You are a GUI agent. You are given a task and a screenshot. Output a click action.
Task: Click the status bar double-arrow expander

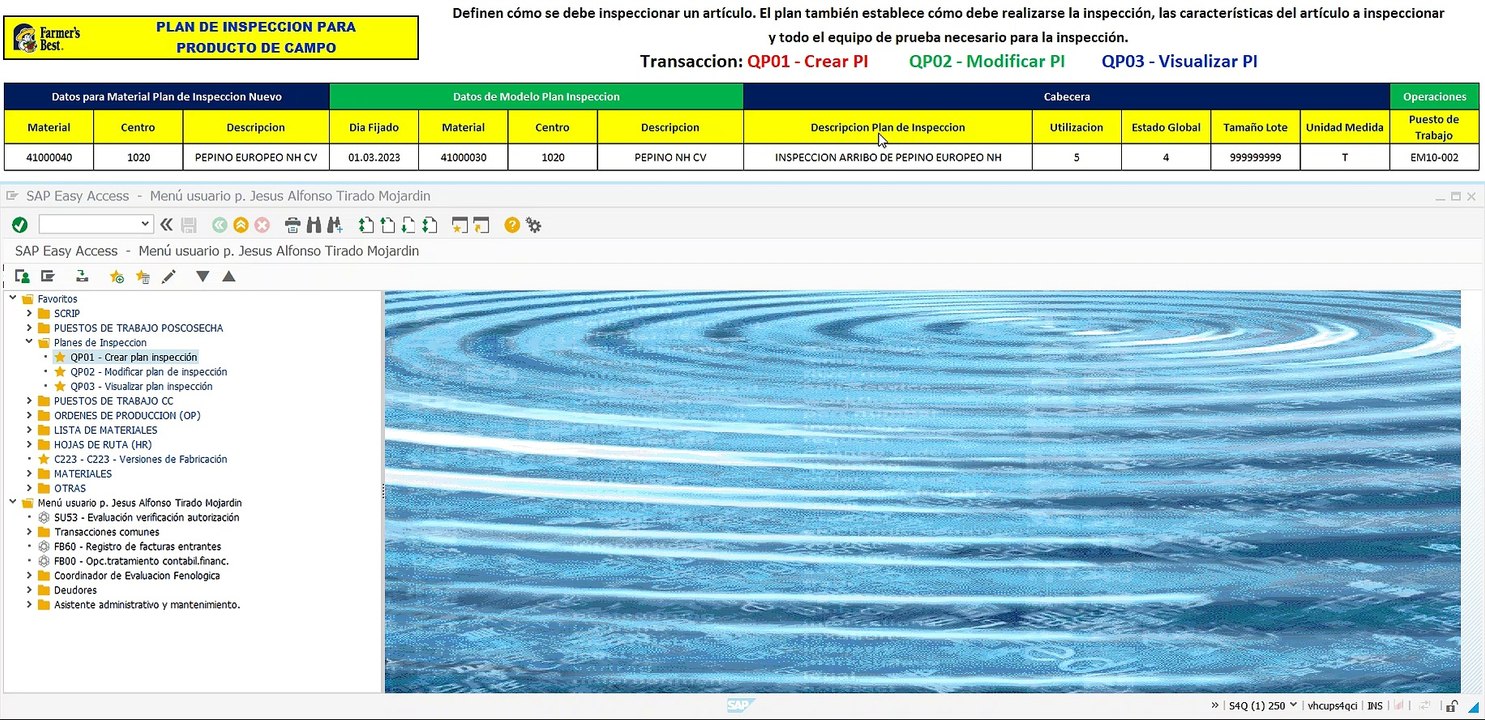pos(1215,706)
